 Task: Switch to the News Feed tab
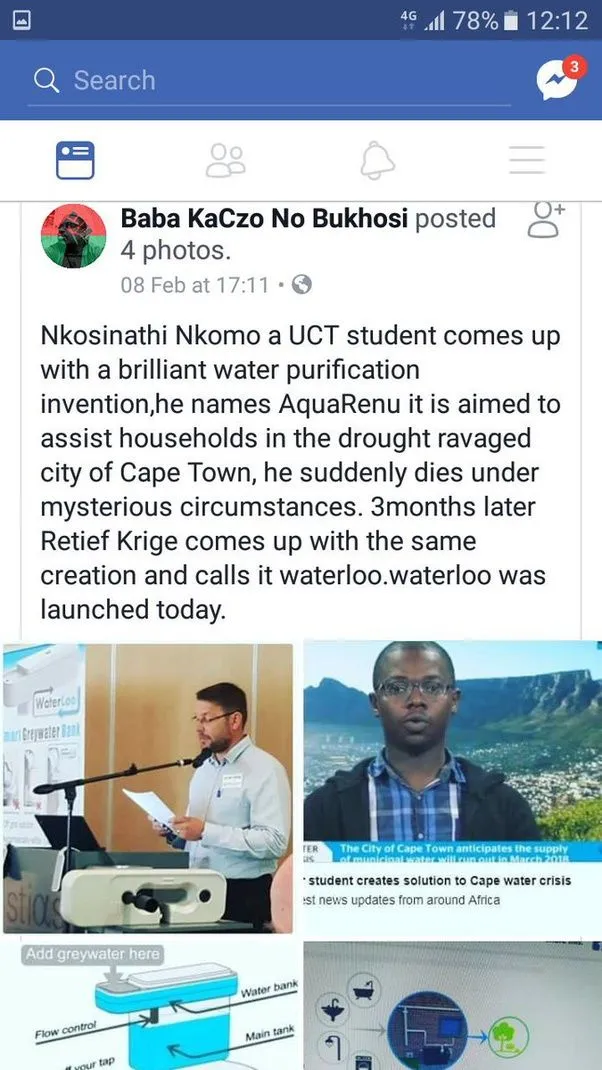pos(75,160)
